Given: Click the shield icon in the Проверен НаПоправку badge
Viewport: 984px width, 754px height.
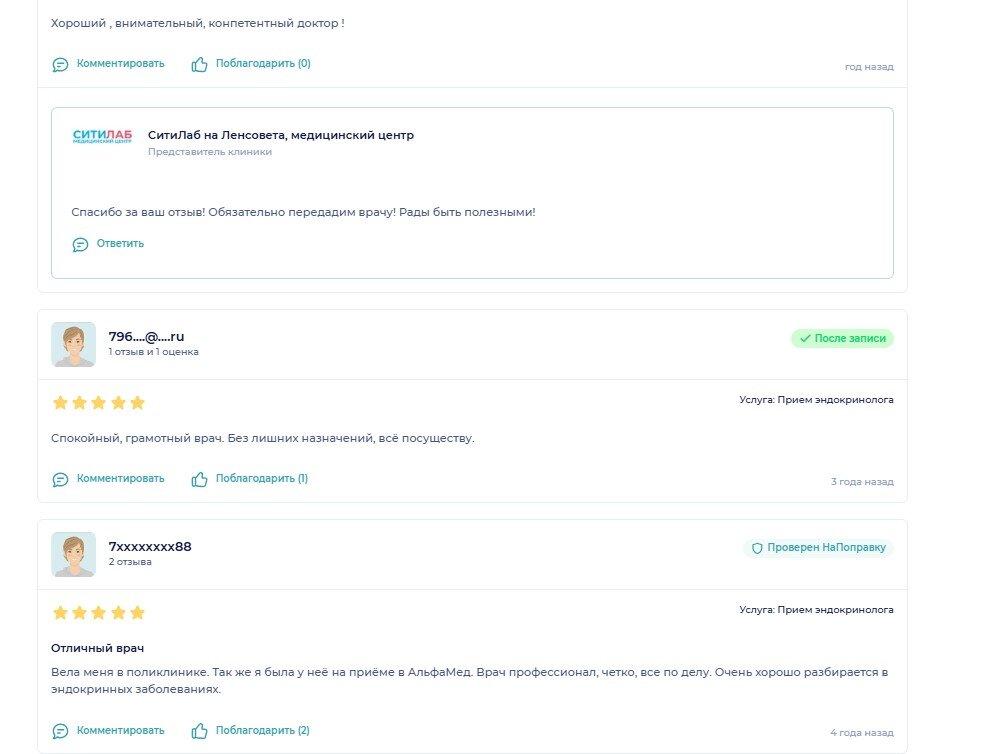Looking at the screenshot, I should [x=757, y=548].
